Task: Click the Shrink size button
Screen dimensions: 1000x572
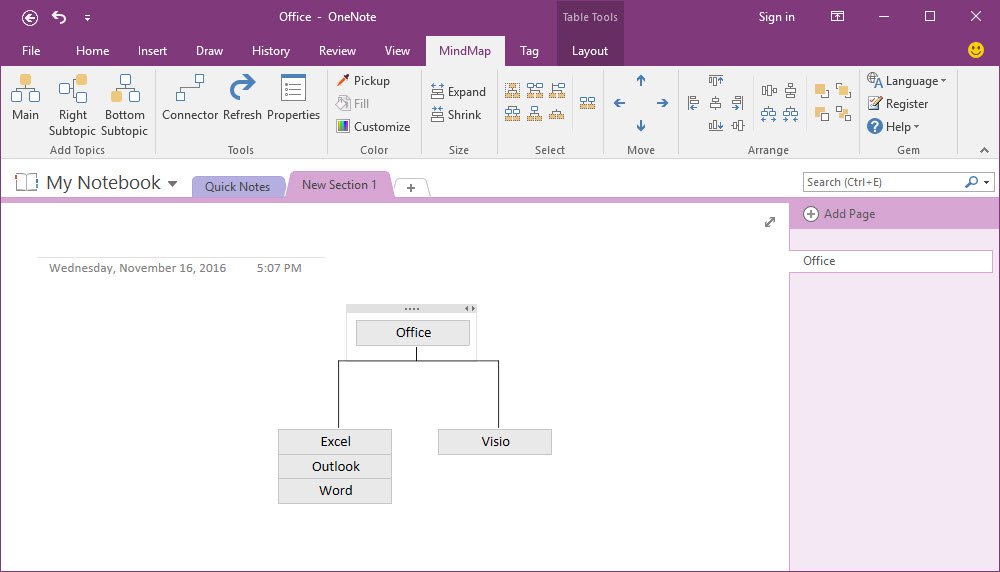Action: [x=456, y=115]
